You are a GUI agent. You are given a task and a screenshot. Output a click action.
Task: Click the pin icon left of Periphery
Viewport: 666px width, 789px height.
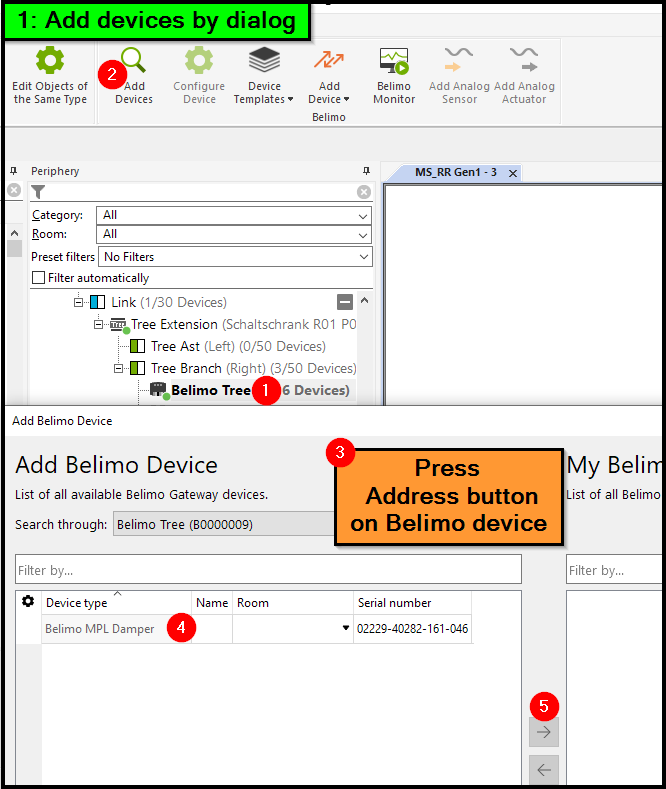(14, 171)
